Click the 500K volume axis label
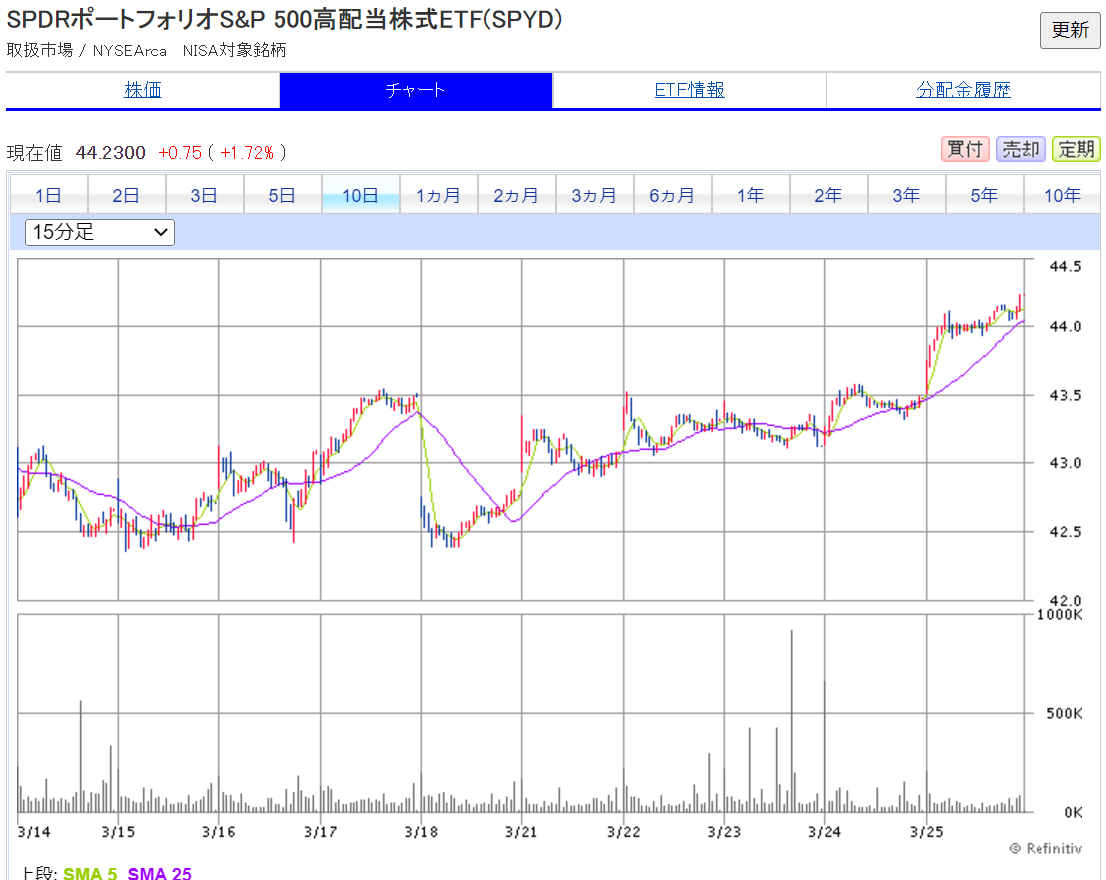Viewport: 1106px width, 880px height. pos(1064,714)
